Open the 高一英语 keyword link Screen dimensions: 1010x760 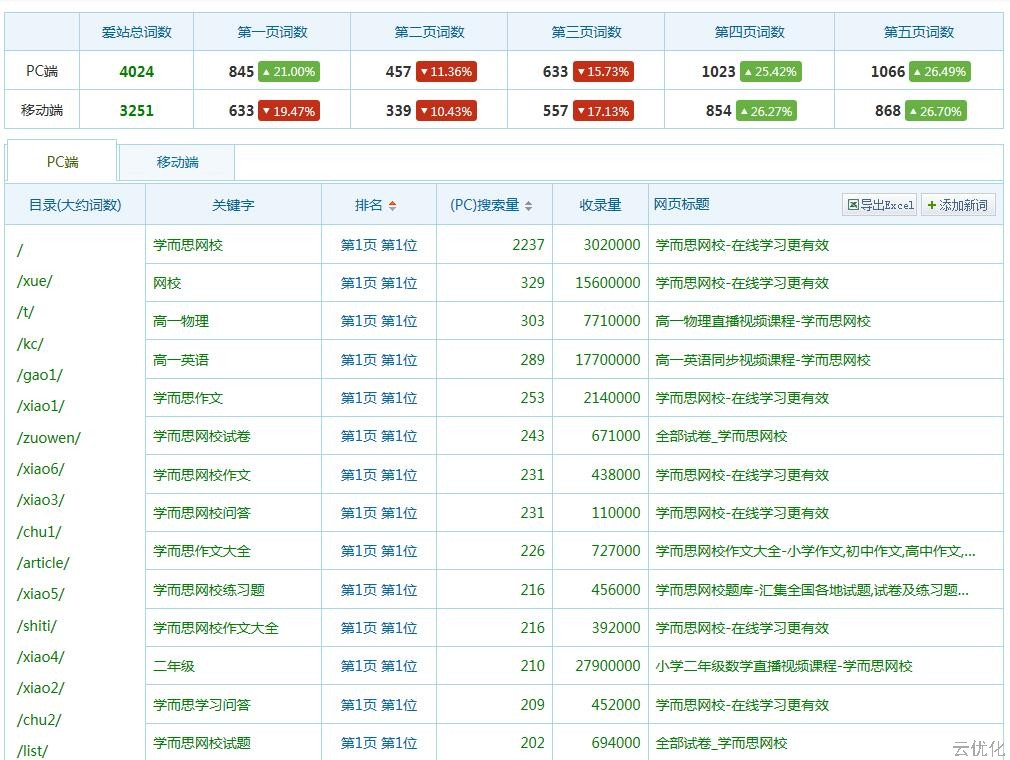tap(181, 359)
